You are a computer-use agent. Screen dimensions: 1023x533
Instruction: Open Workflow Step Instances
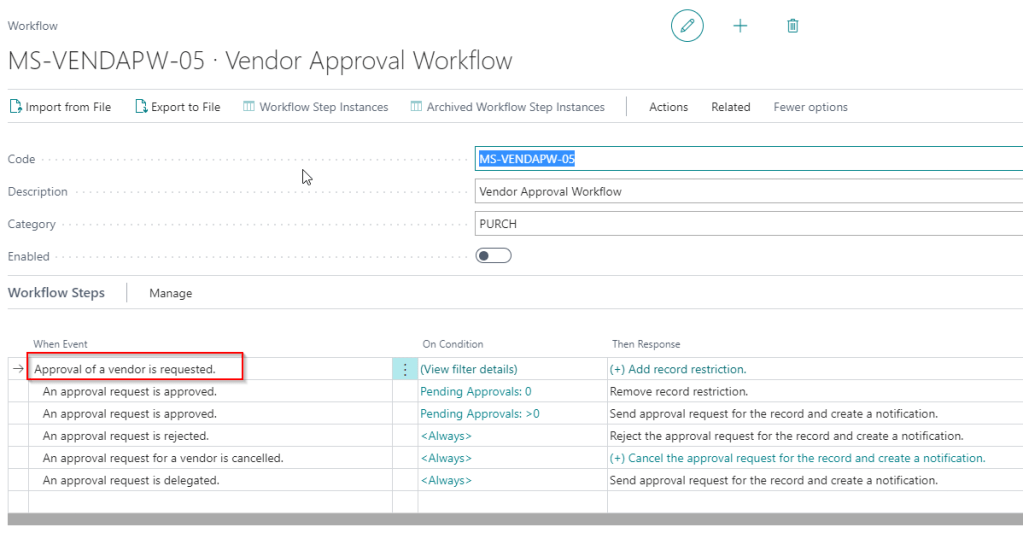pyautogui.click(x=315, y=107)
